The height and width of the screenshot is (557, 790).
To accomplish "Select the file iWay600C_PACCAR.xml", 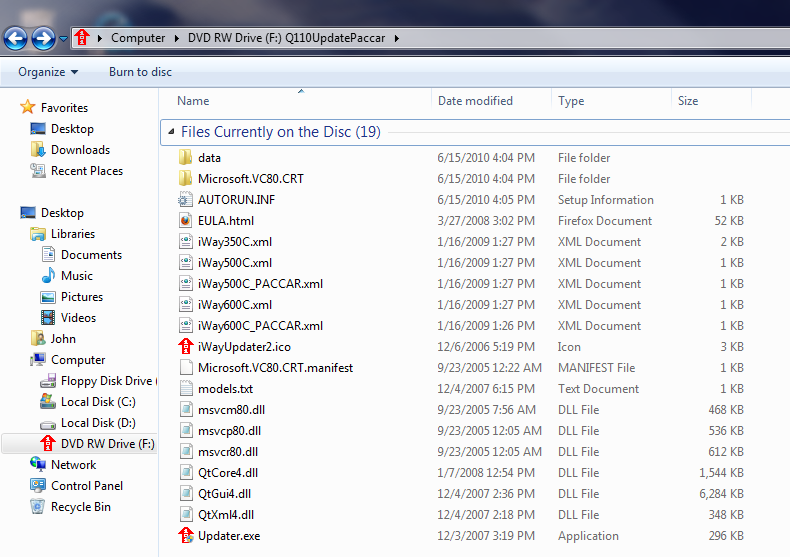I will (x=260, y=326).
